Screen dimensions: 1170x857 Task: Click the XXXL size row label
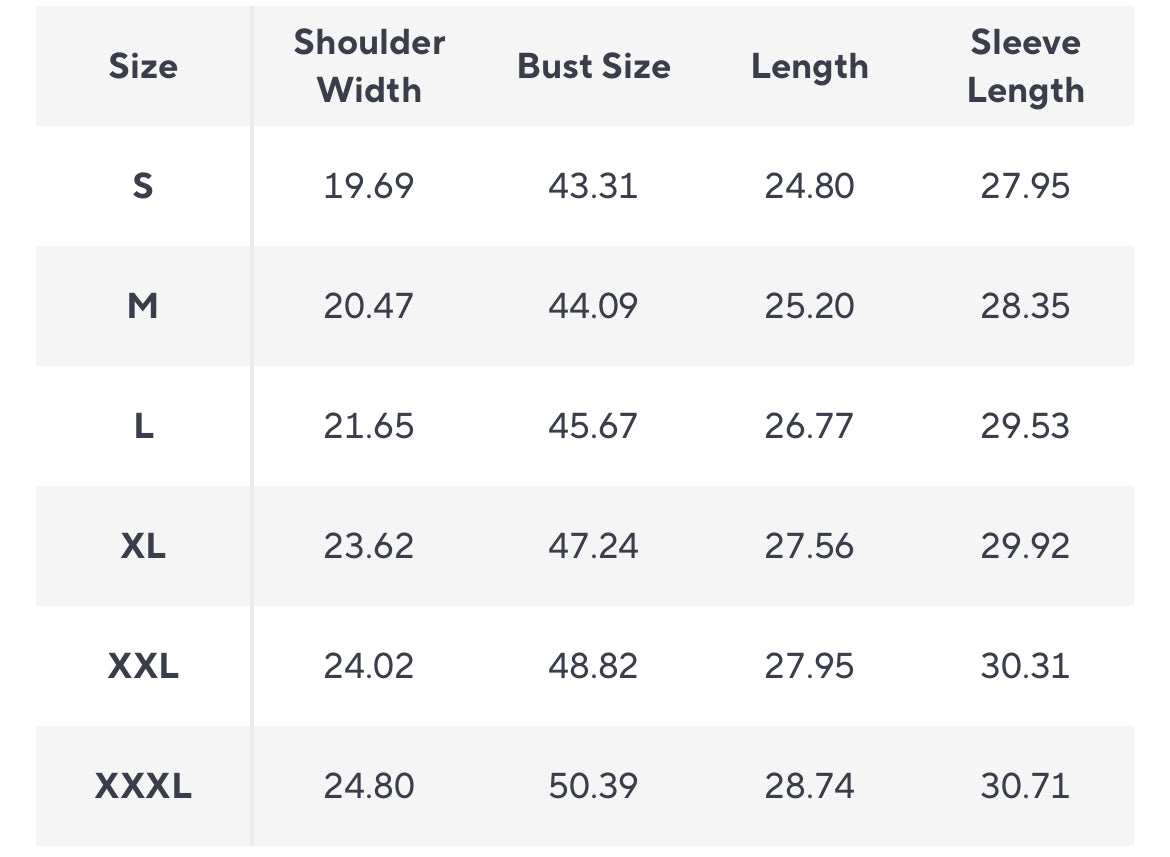coord(143,786)
